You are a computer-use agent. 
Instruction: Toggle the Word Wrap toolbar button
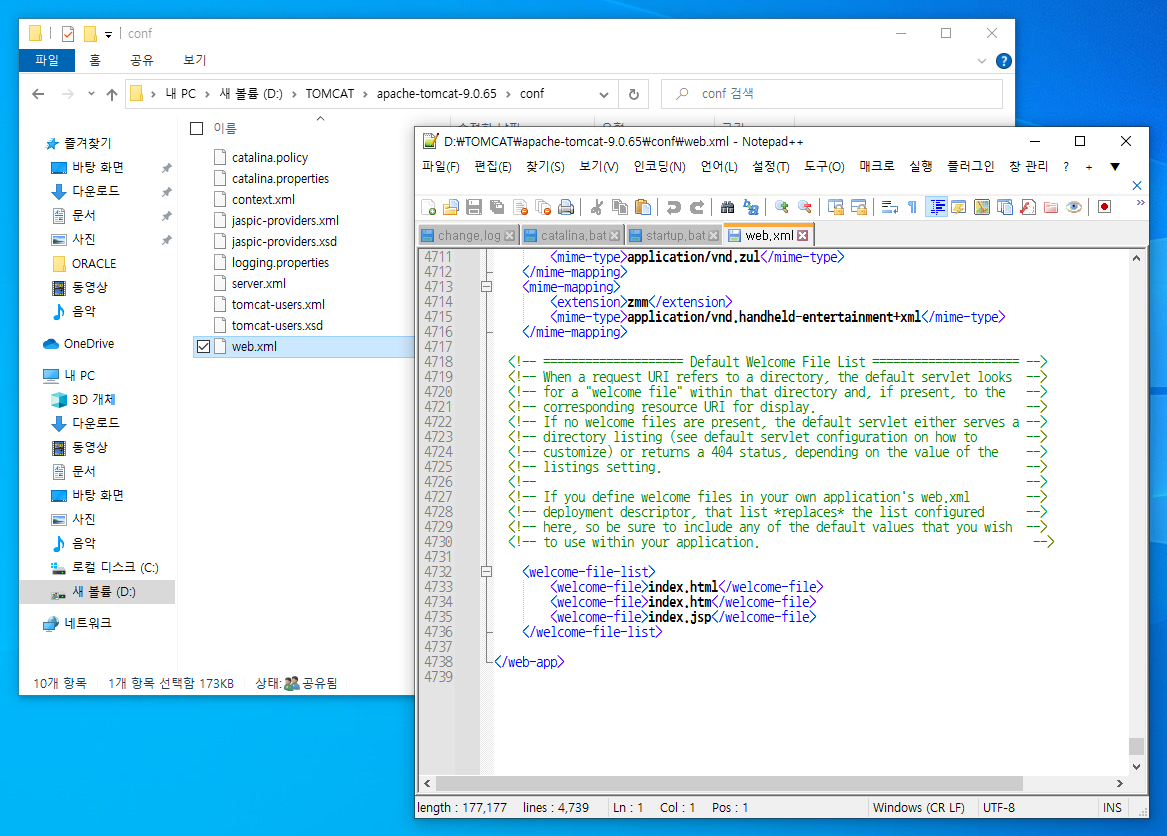point(888,207)
